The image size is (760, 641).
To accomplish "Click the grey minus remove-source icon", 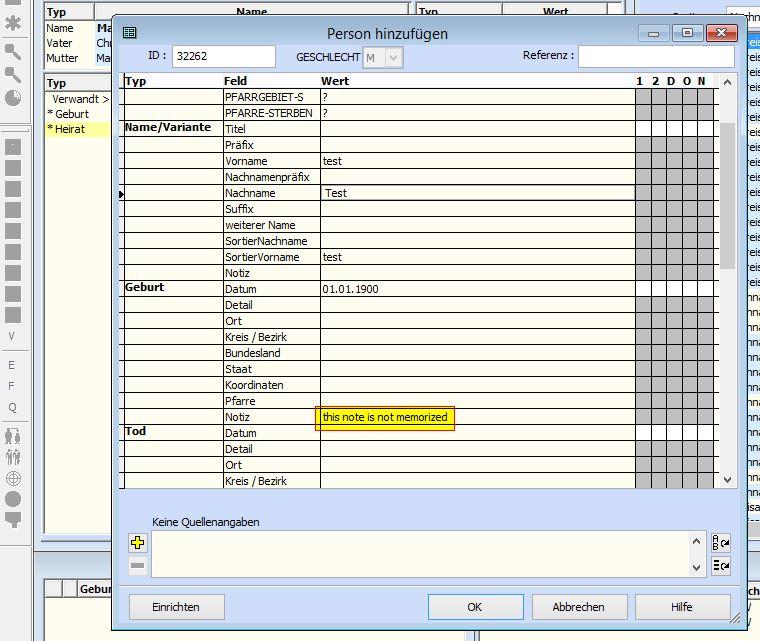I will 138,565.
